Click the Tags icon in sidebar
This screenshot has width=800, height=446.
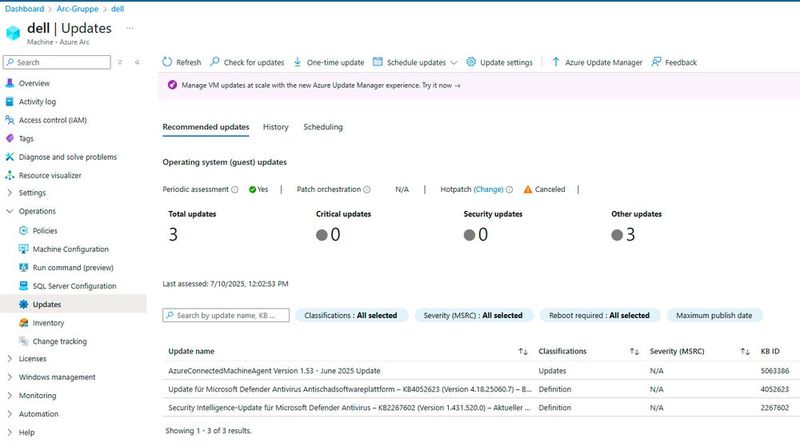coord(10,138)
